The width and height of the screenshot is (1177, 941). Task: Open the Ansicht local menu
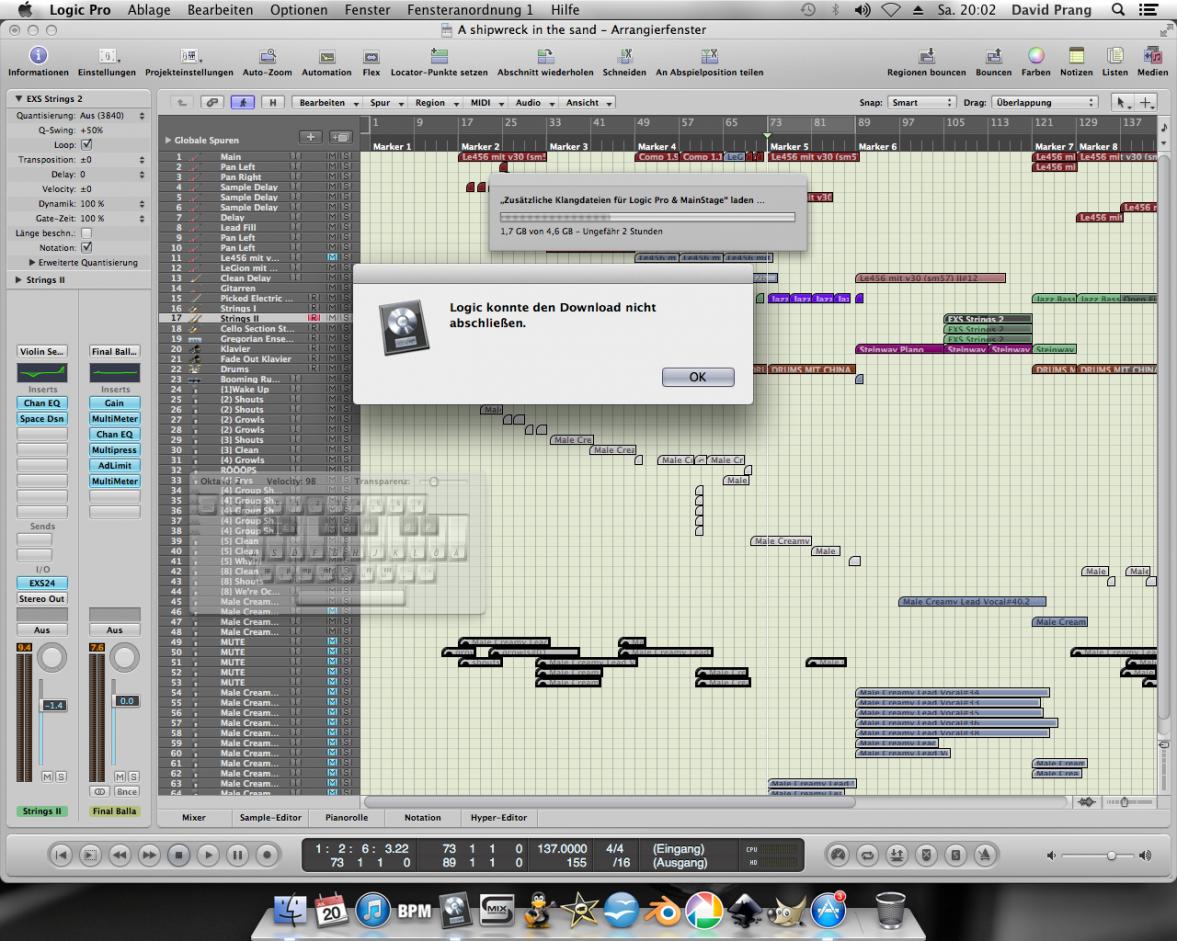(588, 103)
